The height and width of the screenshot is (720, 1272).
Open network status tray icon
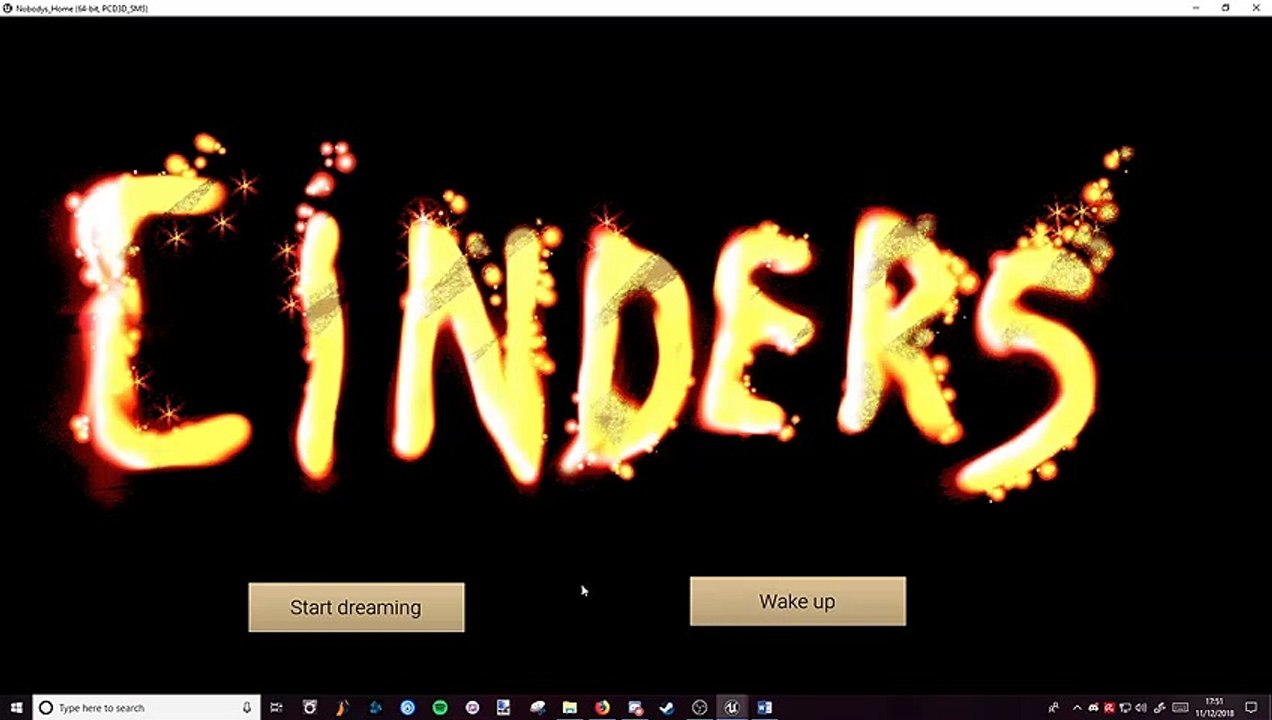click(x=1125, y=708)
